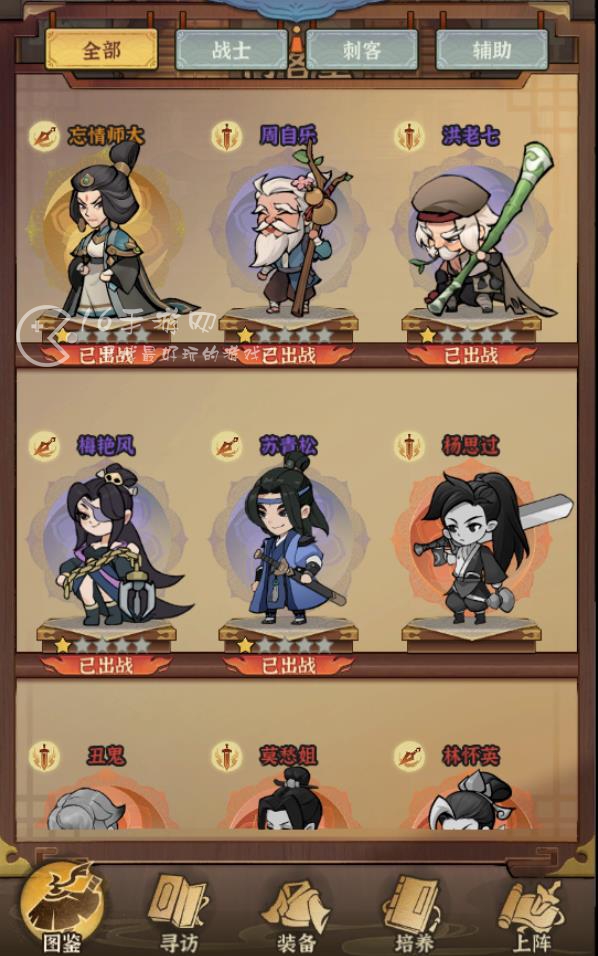Screen dimensions: 598x956
Task: Click the dagger class icon beside 林怀英
Action: tap(409, 757)
